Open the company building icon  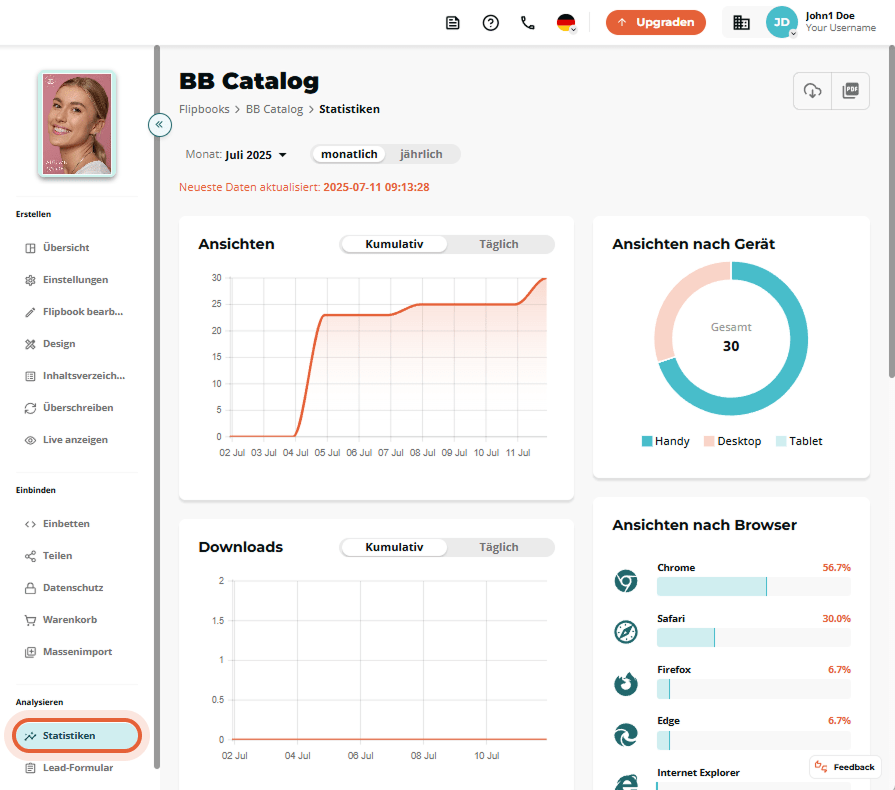pyautogui.click(x=741, y=23)
